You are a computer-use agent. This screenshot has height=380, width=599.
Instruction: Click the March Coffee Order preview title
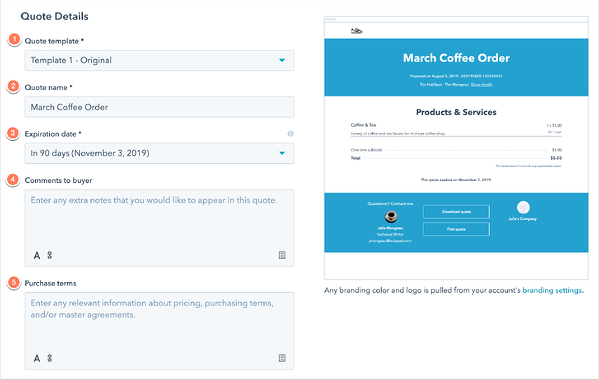(456, 58)
